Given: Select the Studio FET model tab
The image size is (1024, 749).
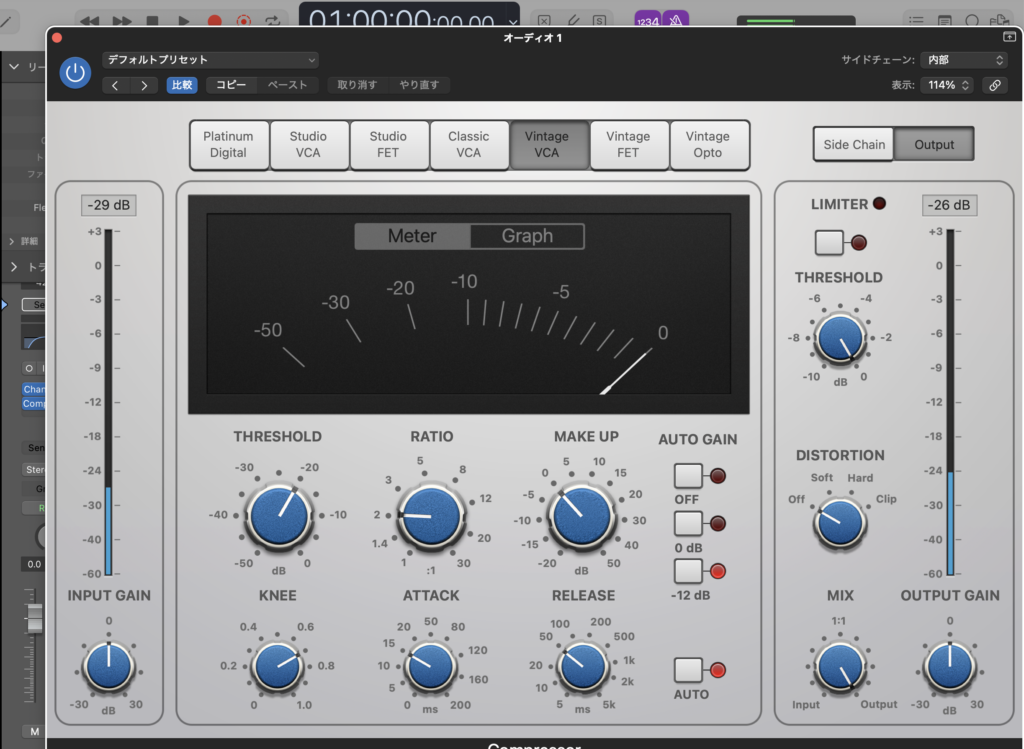Looking at the screenshot, I should [388, 144].
